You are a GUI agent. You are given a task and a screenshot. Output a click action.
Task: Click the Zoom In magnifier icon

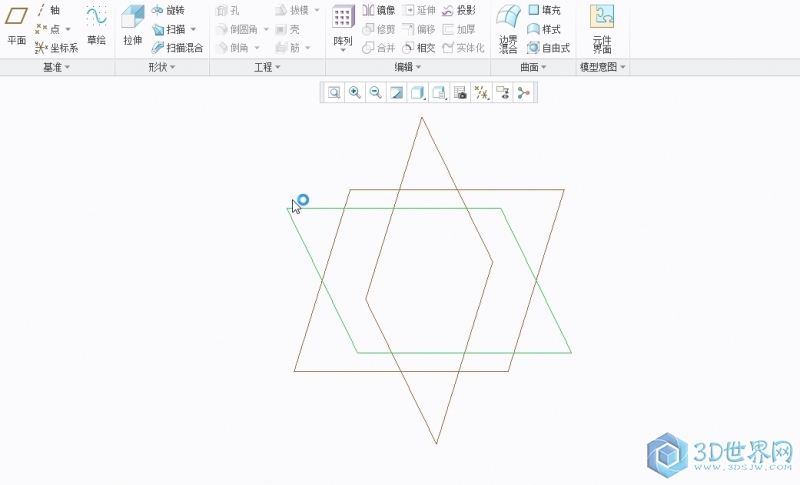(355, 93)
